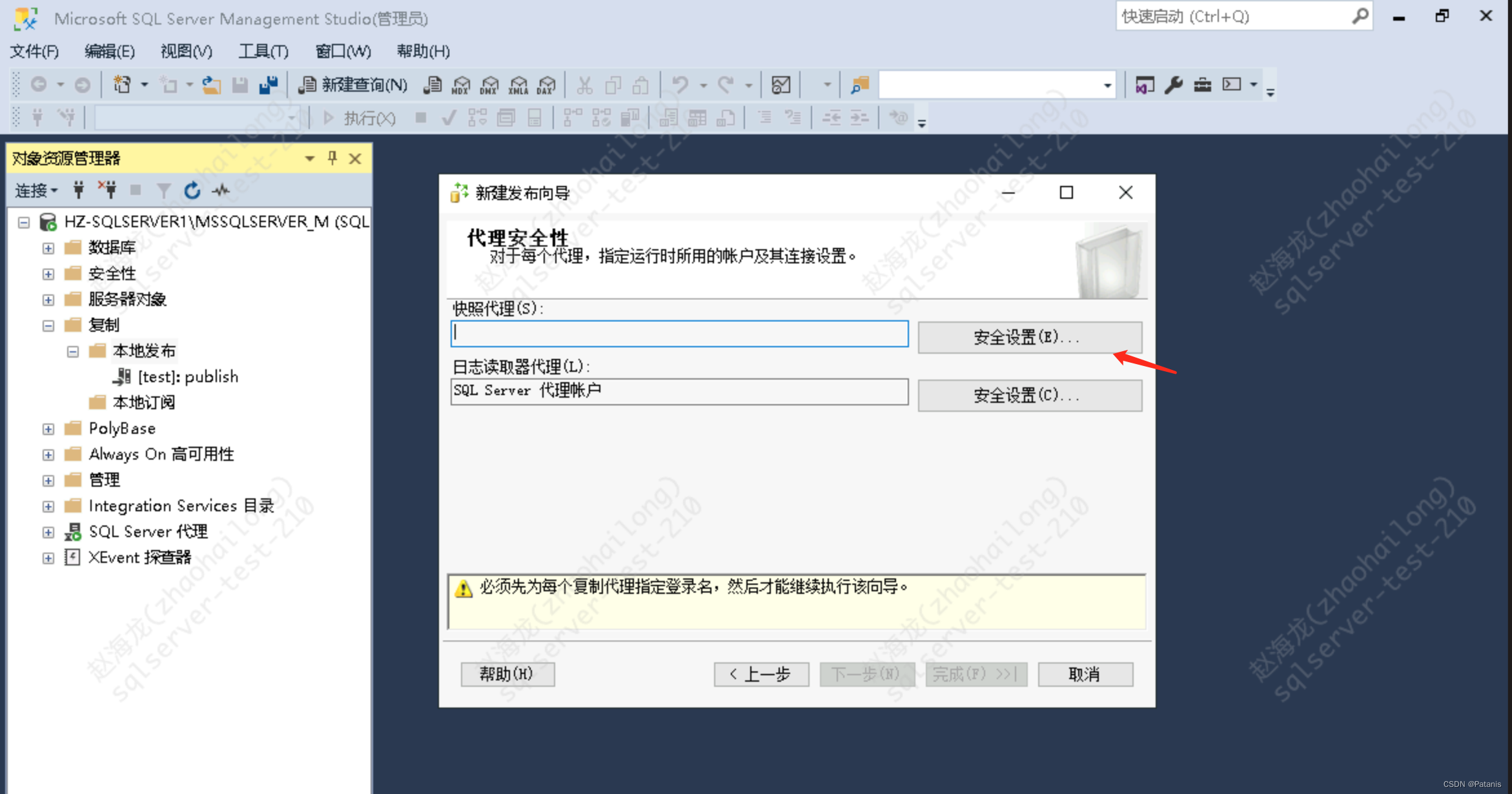The image size is (1512, 794).
Task: Refresh the Object Explorer tree
Action: (192, 190)
